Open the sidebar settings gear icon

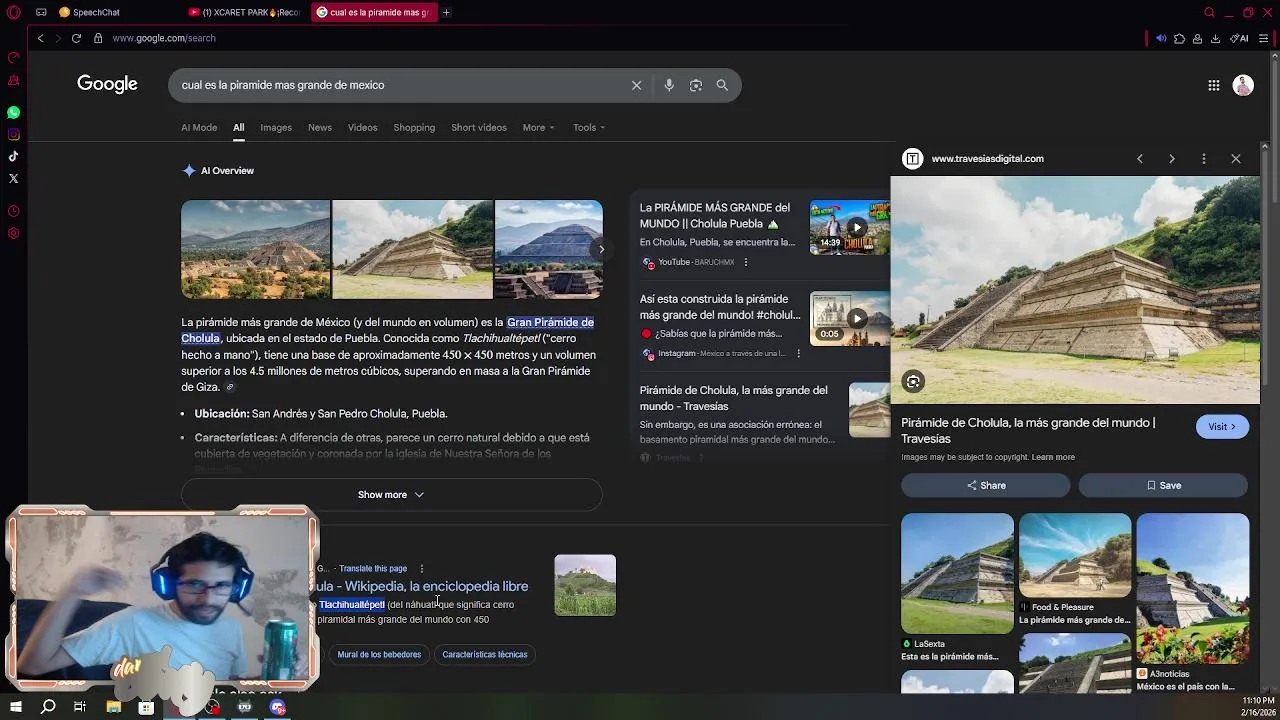[13, 233]
